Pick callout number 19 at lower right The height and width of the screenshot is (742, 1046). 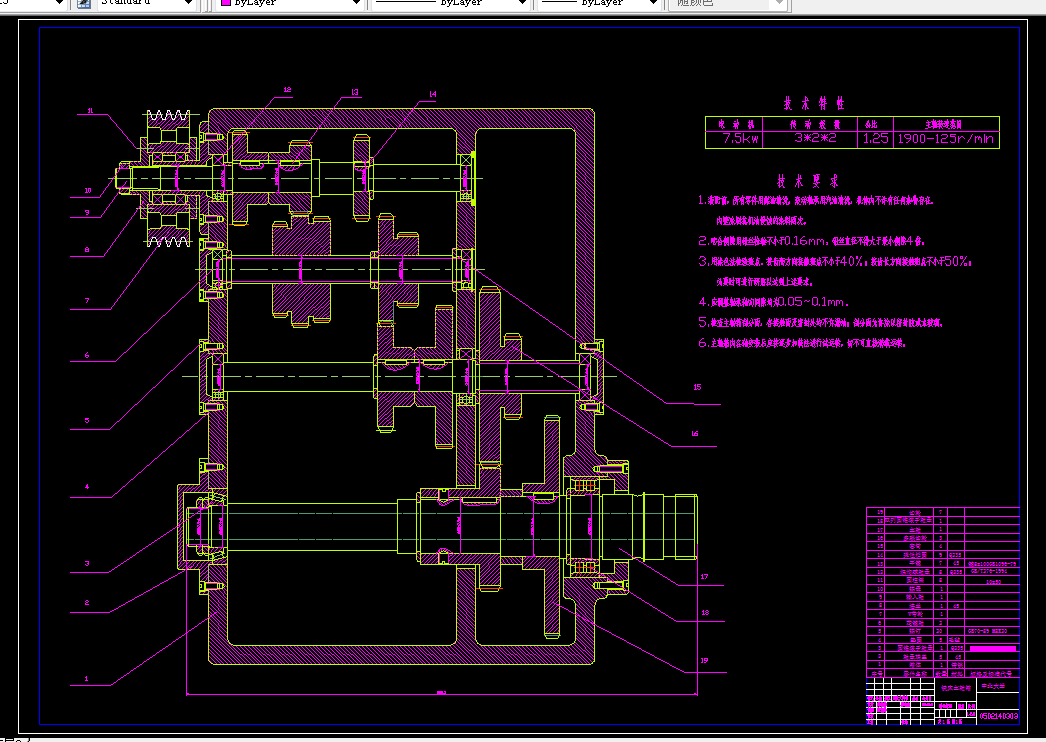pos(704,661)
